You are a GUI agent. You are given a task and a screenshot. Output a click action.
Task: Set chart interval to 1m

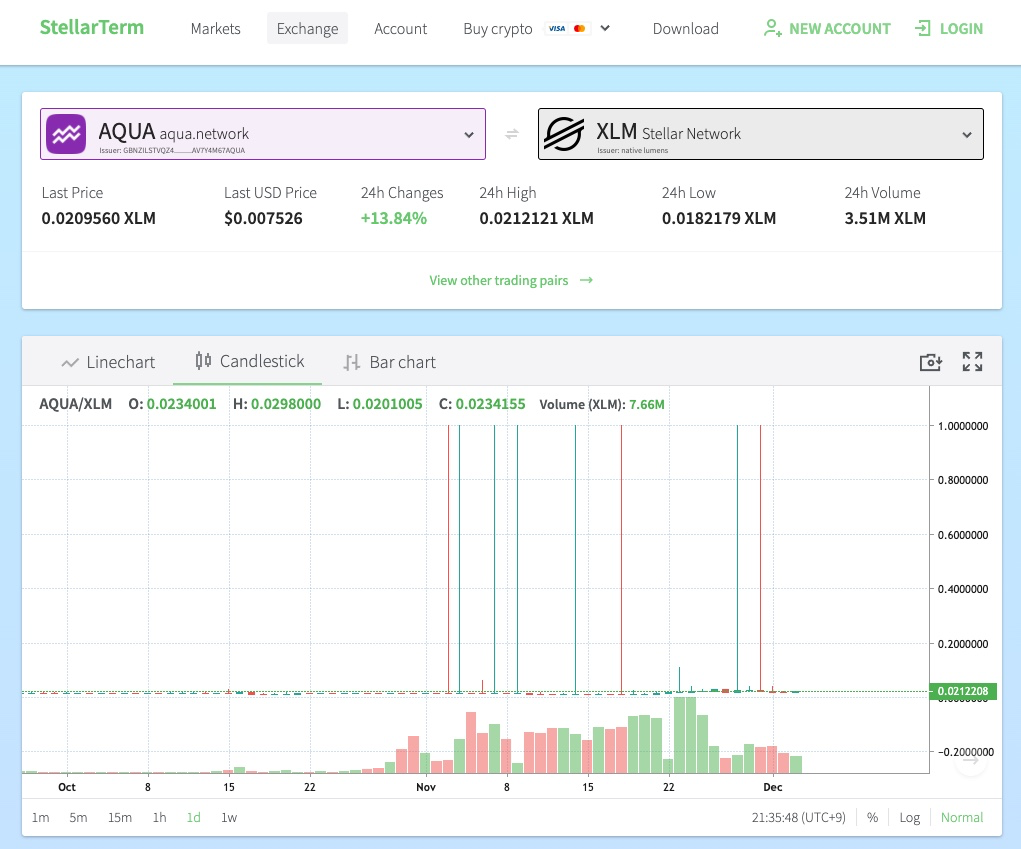point(40,818)
